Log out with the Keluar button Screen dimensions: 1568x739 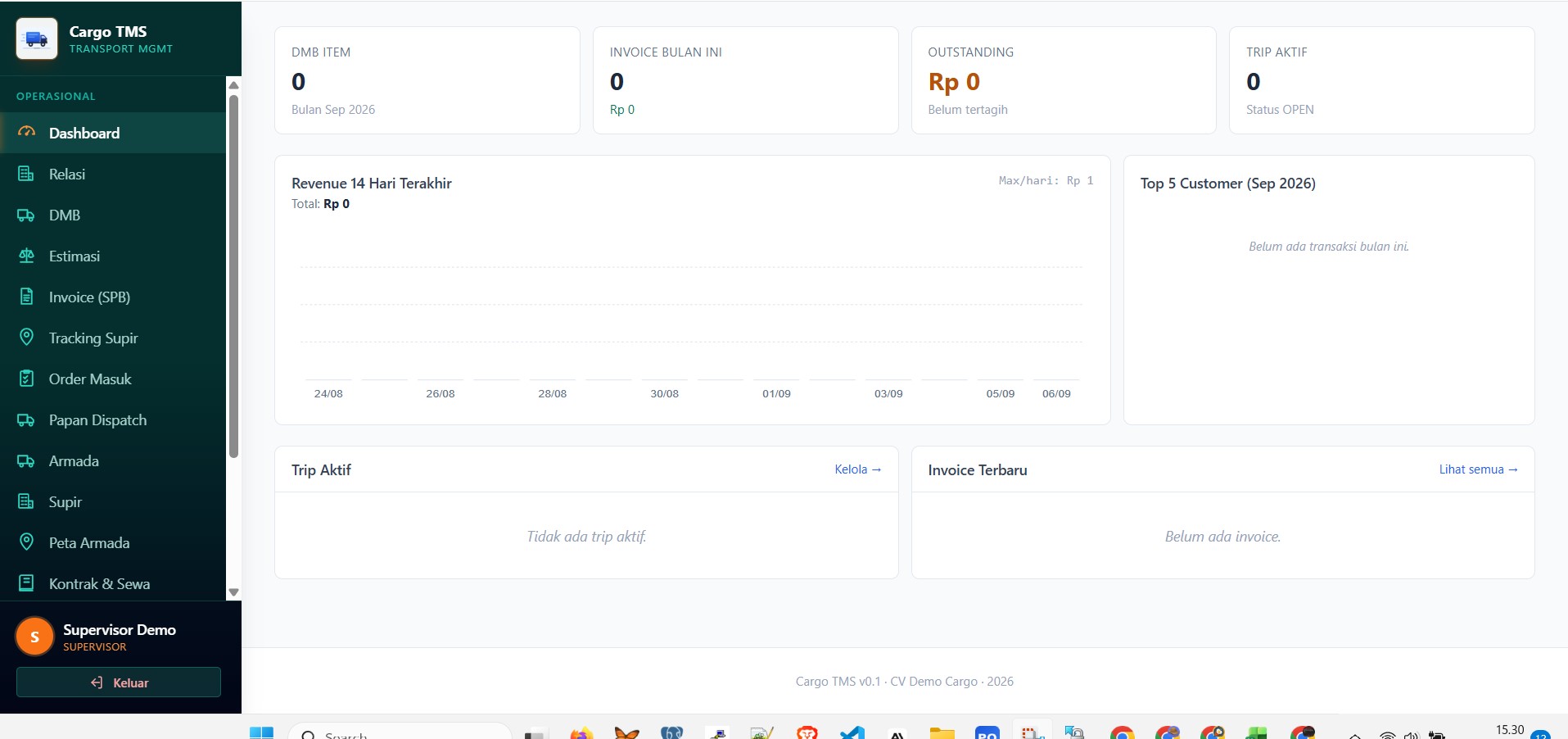click(119, 682)
